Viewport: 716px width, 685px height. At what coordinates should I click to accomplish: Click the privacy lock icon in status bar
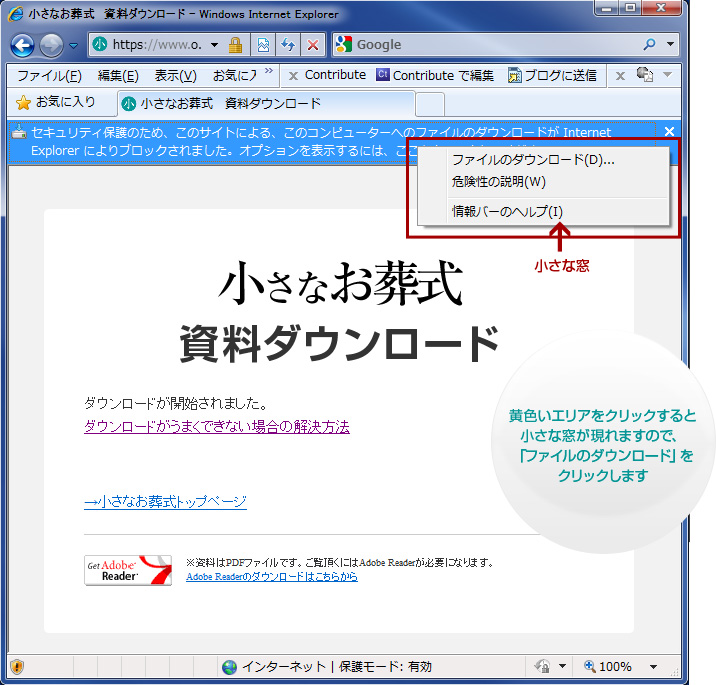click(x=542, y=667)
